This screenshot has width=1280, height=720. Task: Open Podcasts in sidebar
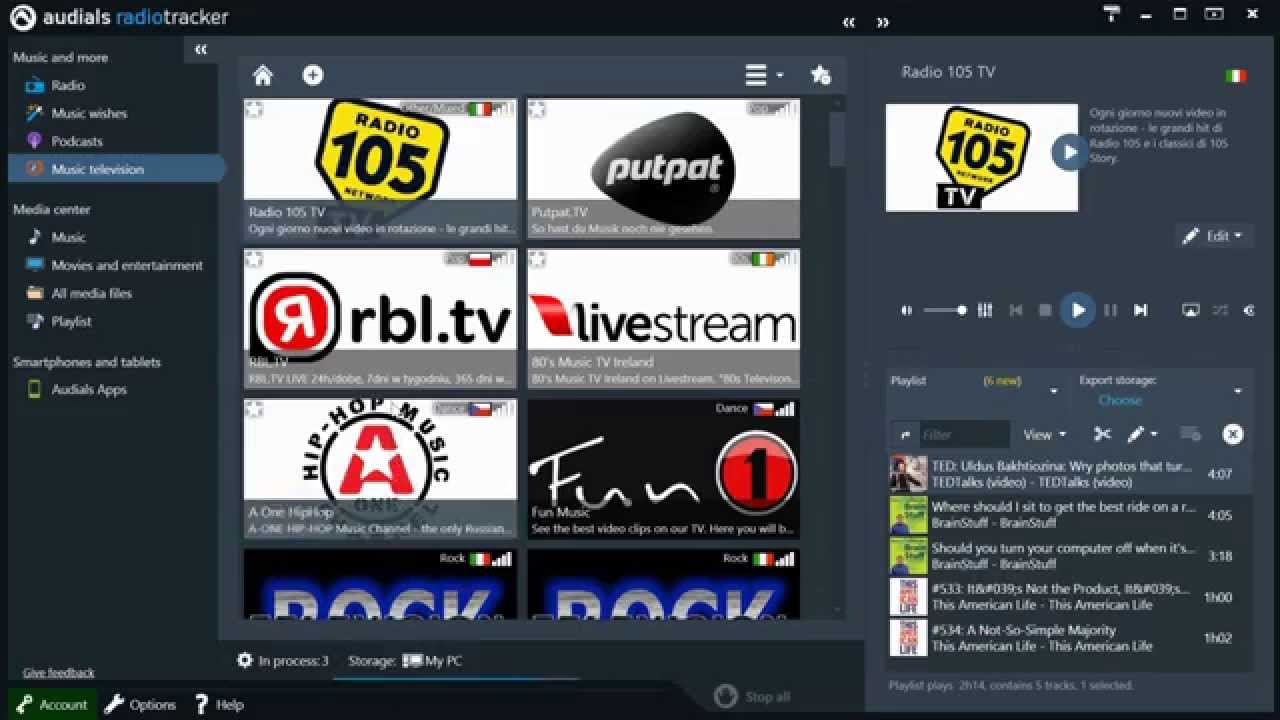pos(77,141)
